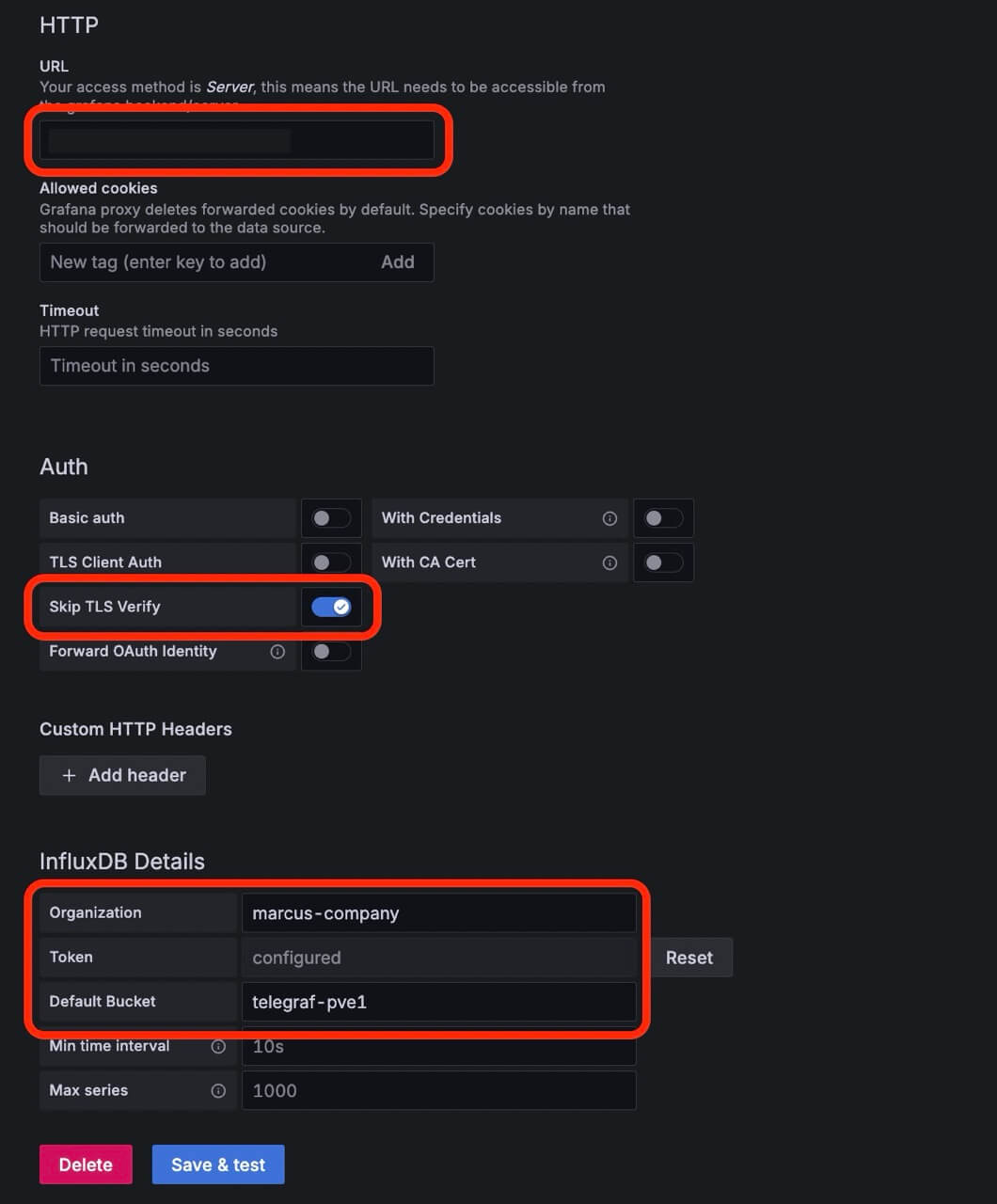The width and height of the screenshot is (997, 1204).
Task: Toggle the With Credentials switch
Action: pos(663,518)
